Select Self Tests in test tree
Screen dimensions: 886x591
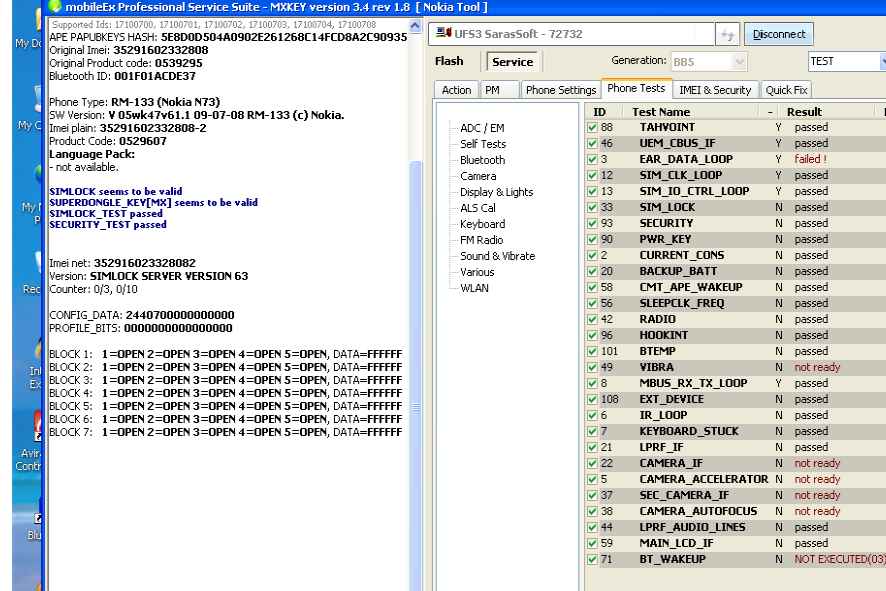tap(483, 144)
